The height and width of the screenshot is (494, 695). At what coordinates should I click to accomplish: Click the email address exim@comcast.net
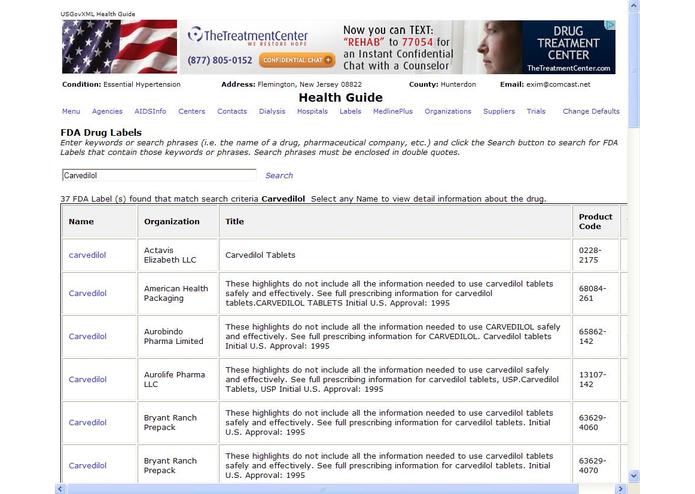(x=558, y=84)
